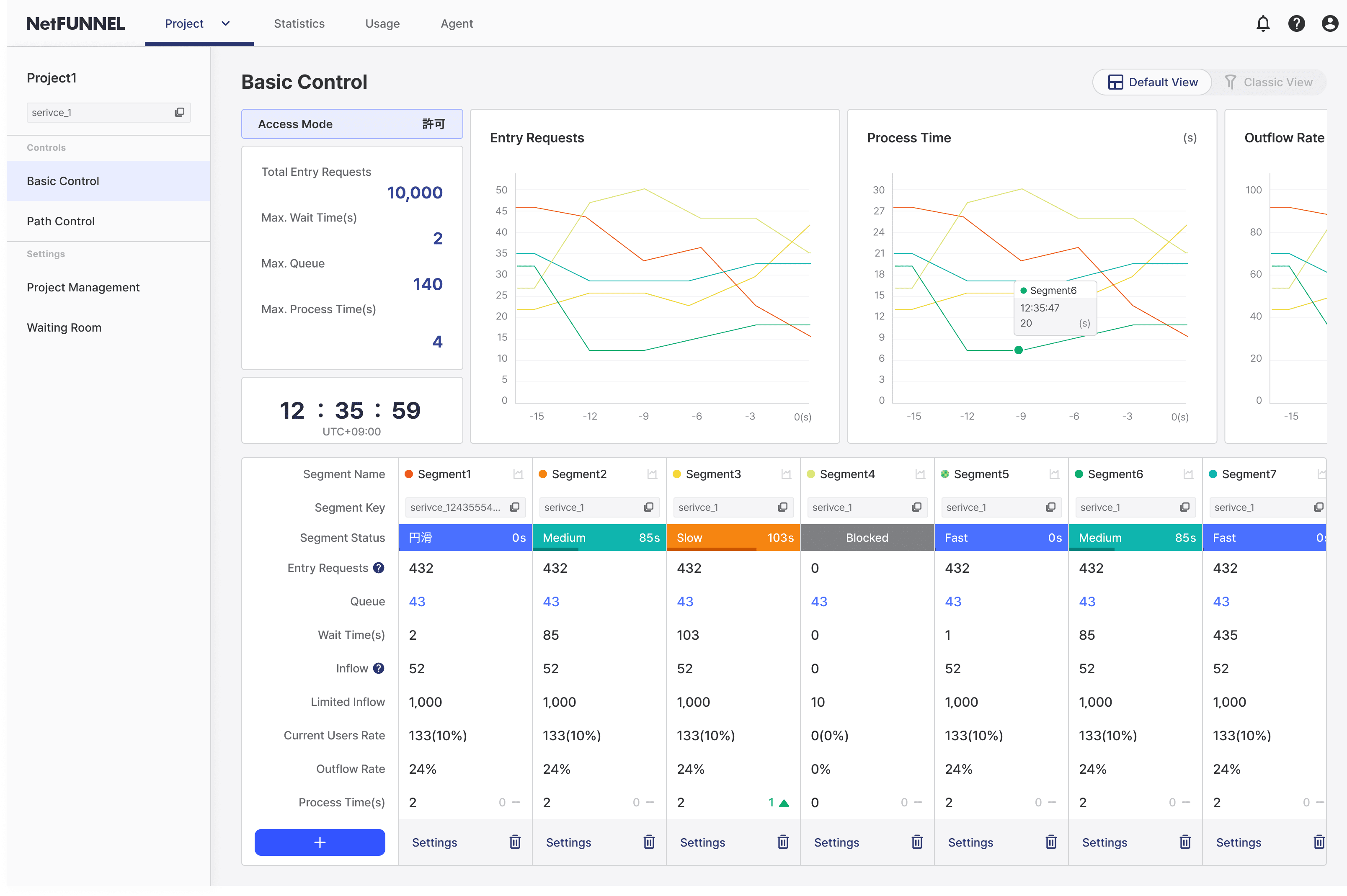The width and height of the screenshot is (1347, 896).
Task: Open Segment2 Settings
Action: click(x=568, y=842)
